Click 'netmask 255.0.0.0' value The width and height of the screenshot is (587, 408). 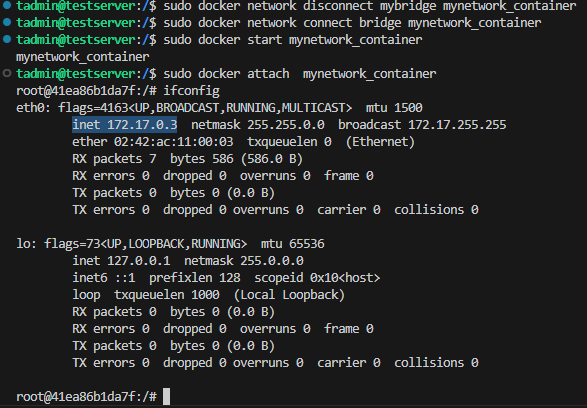point(244,261)
